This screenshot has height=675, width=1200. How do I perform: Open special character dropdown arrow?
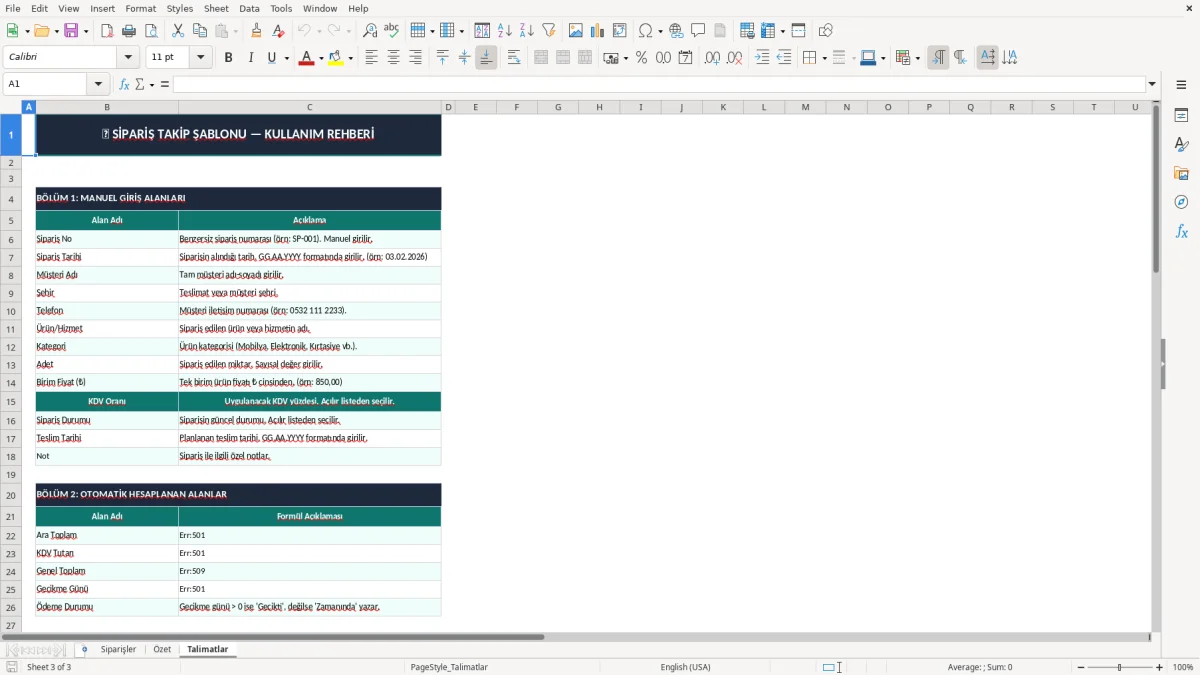click(660, 31)
